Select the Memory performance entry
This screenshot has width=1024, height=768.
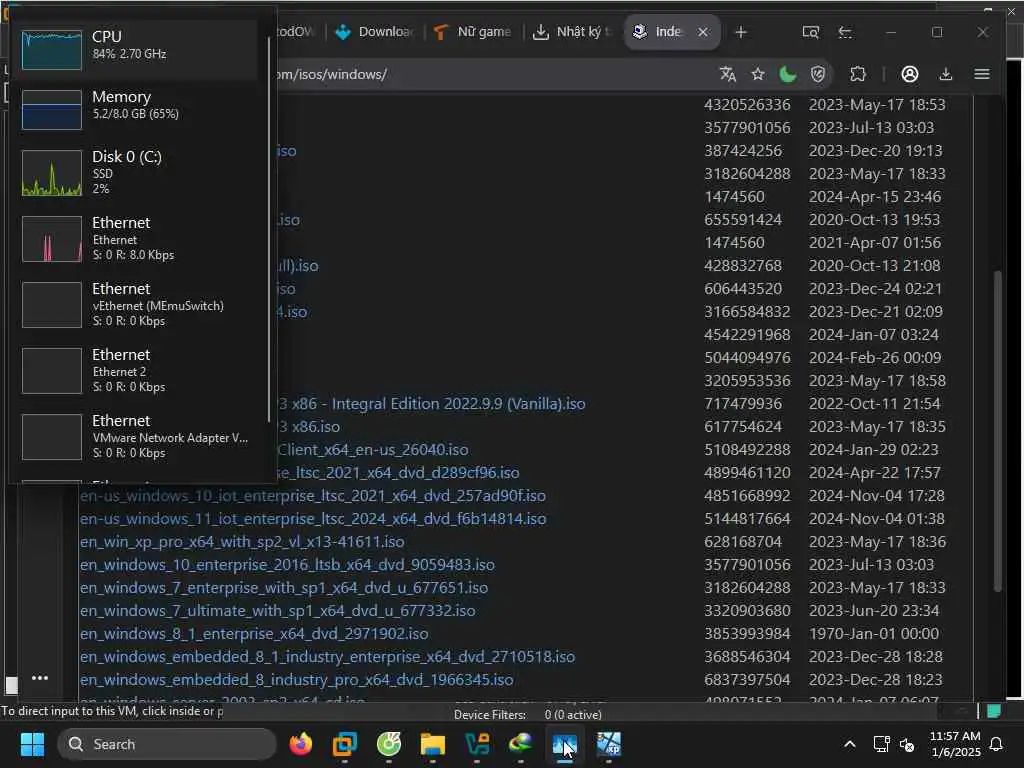pyautogui.click(x=137, y=108)
